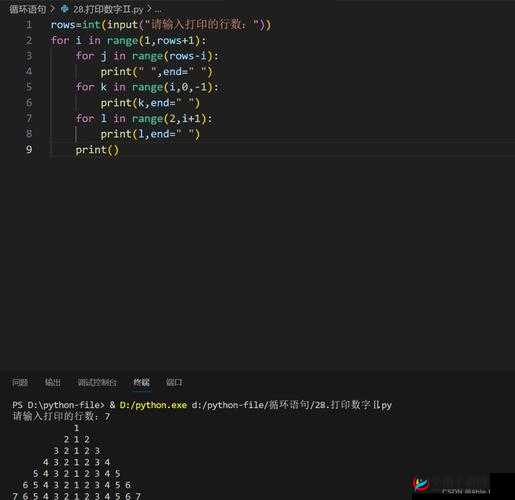Switch to the 端口 panel tab

[174, 382]
